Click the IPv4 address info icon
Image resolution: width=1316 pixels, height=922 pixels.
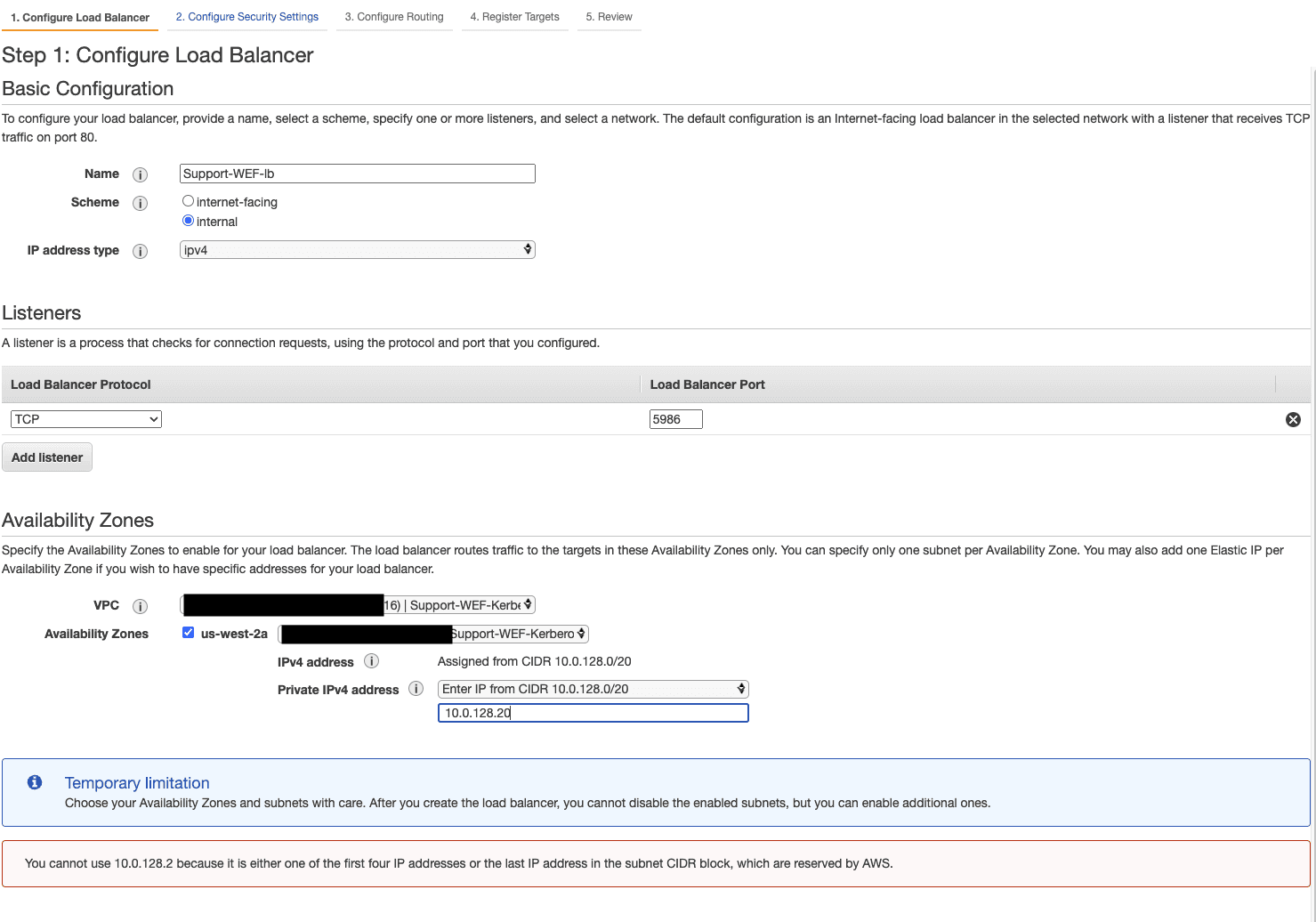tap(372, 661)
